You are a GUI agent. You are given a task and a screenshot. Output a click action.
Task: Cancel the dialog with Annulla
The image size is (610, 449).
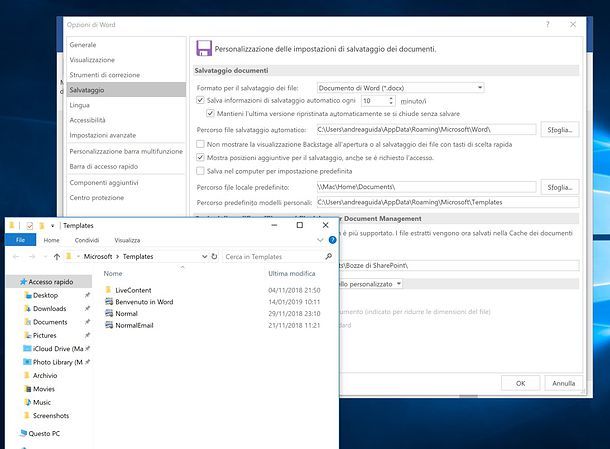coord(563,383)
